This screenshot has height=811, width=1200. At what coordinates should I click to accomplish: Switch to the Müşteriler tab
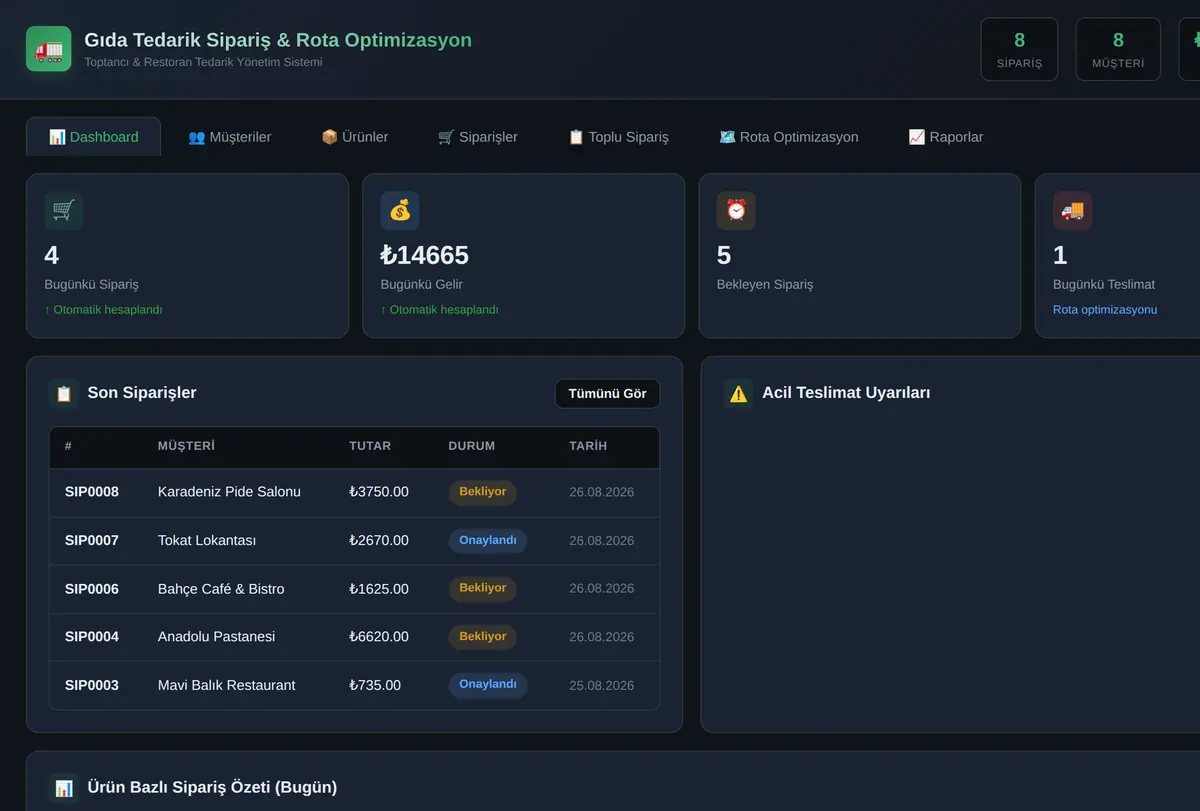point(229,137)
